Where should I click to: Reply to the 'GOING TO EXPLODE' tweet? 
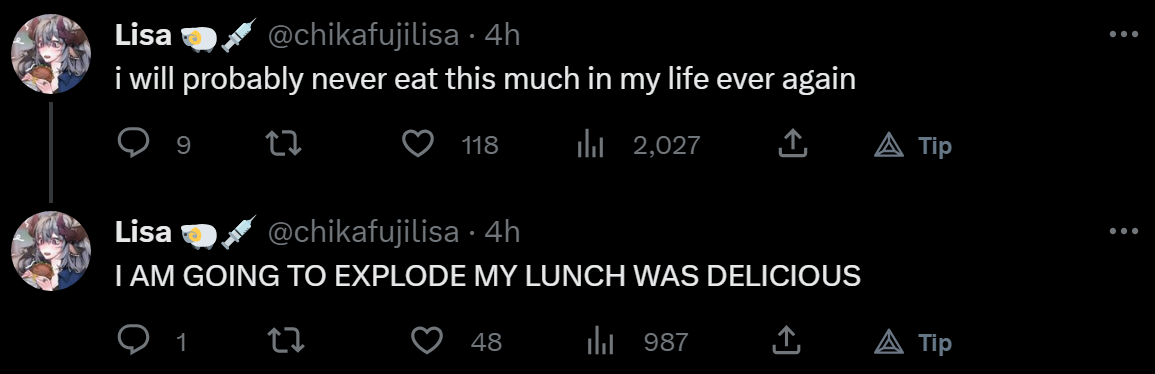click(133, 341)
